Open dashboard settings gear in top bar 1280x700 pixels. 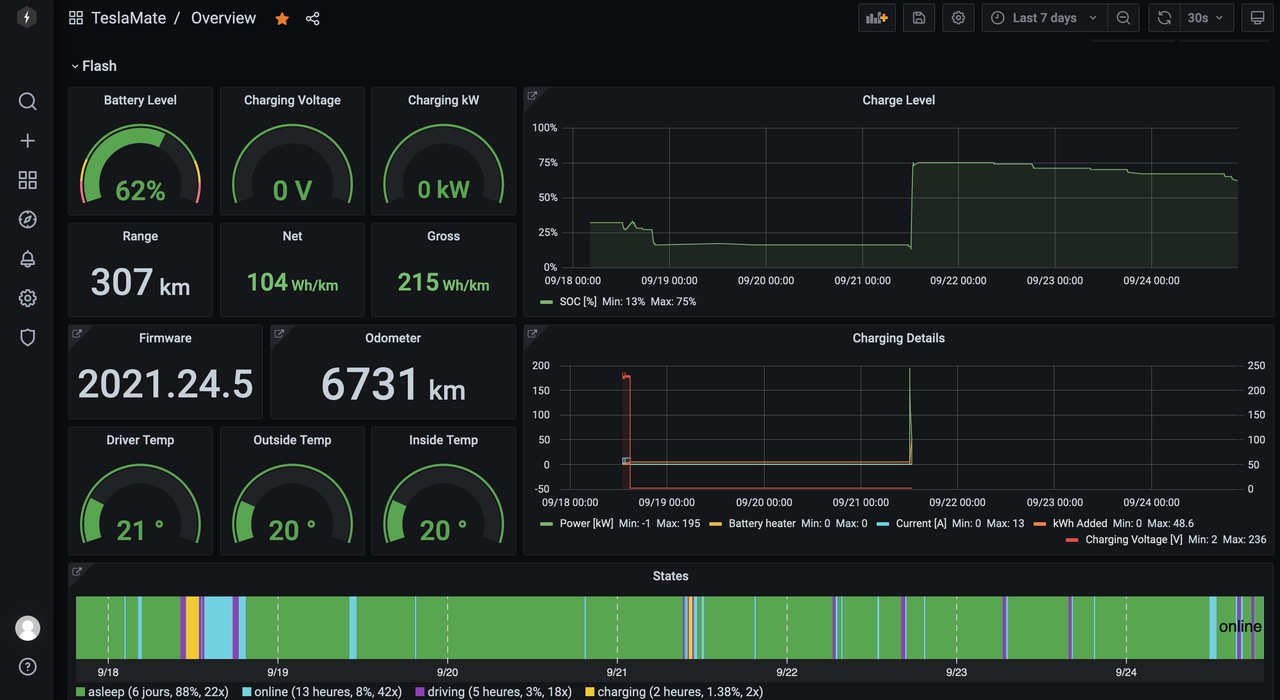pos(958,18)
